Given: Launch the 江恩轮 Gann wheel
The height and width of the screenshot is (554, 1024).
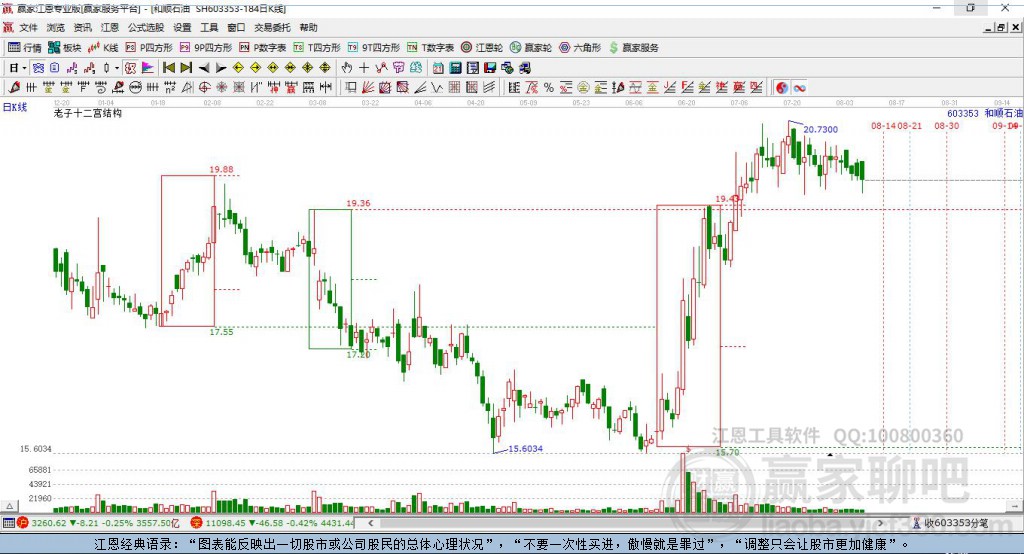Looking at the screenshot, I should (x=482, y=48).
